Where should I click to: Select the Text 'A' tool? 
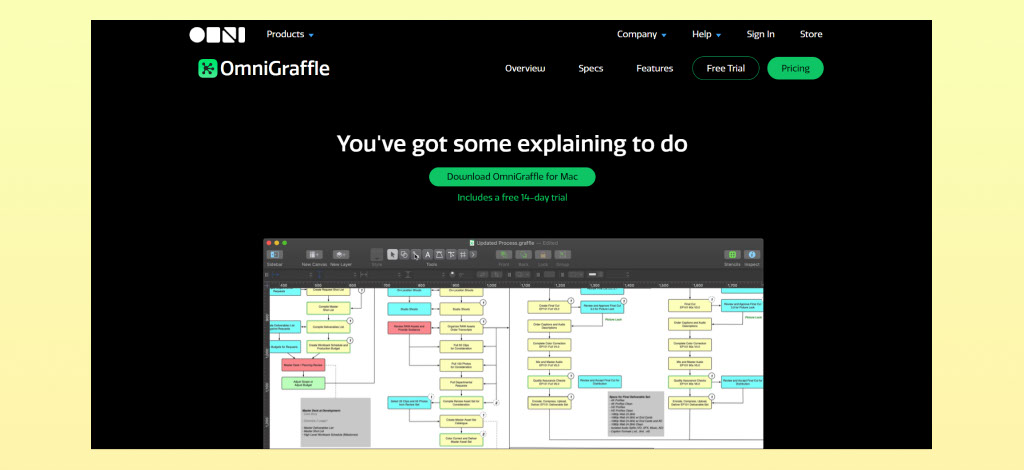click(427, 255)
